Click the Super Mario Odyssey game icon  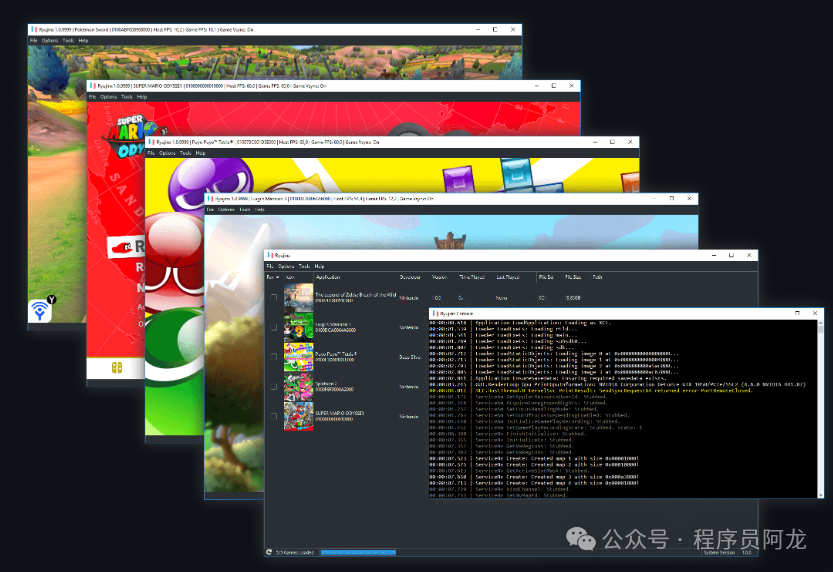tap(298, 415)
